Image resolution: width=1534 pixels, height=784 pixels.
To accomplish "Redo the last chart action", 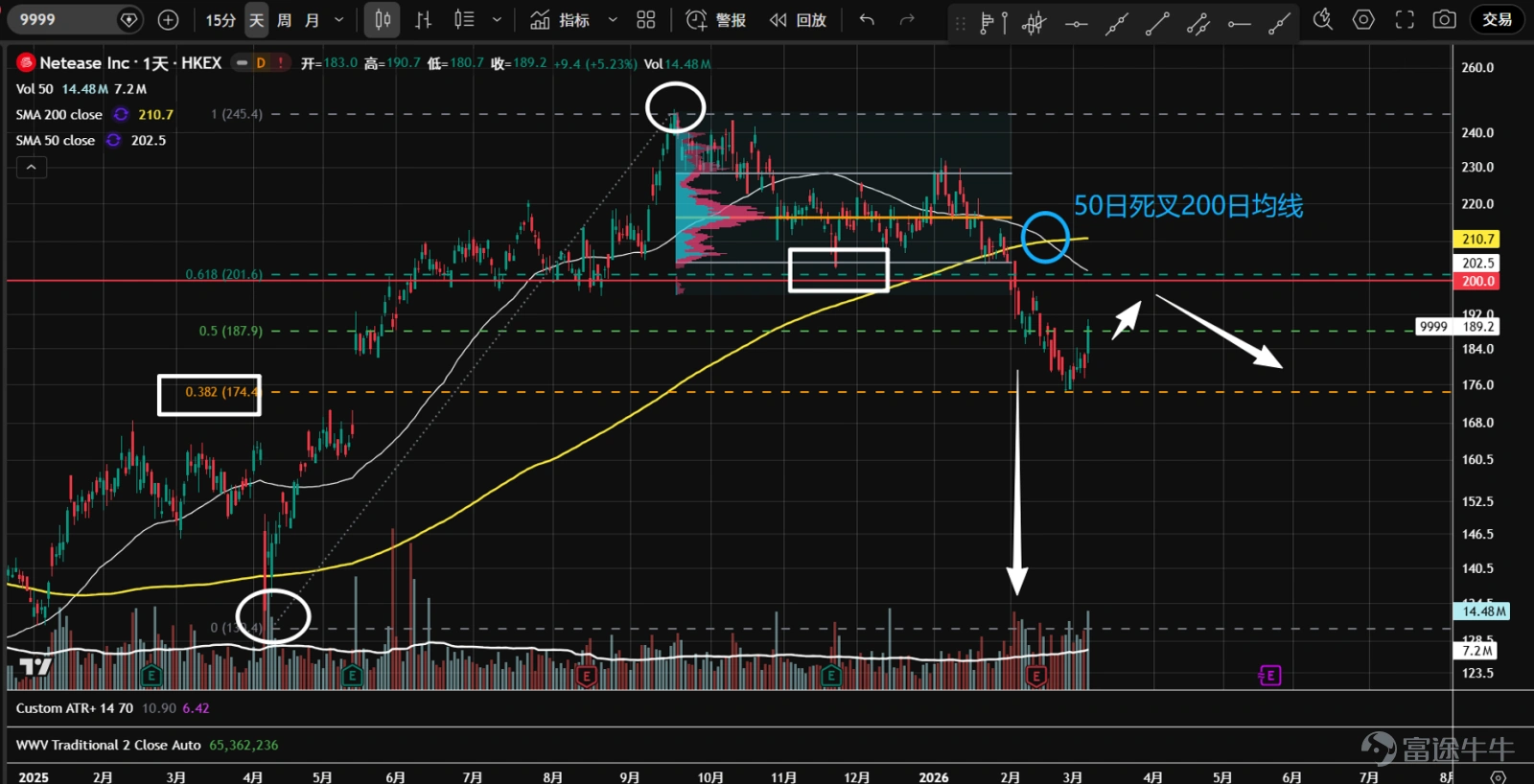I will 907,19.
